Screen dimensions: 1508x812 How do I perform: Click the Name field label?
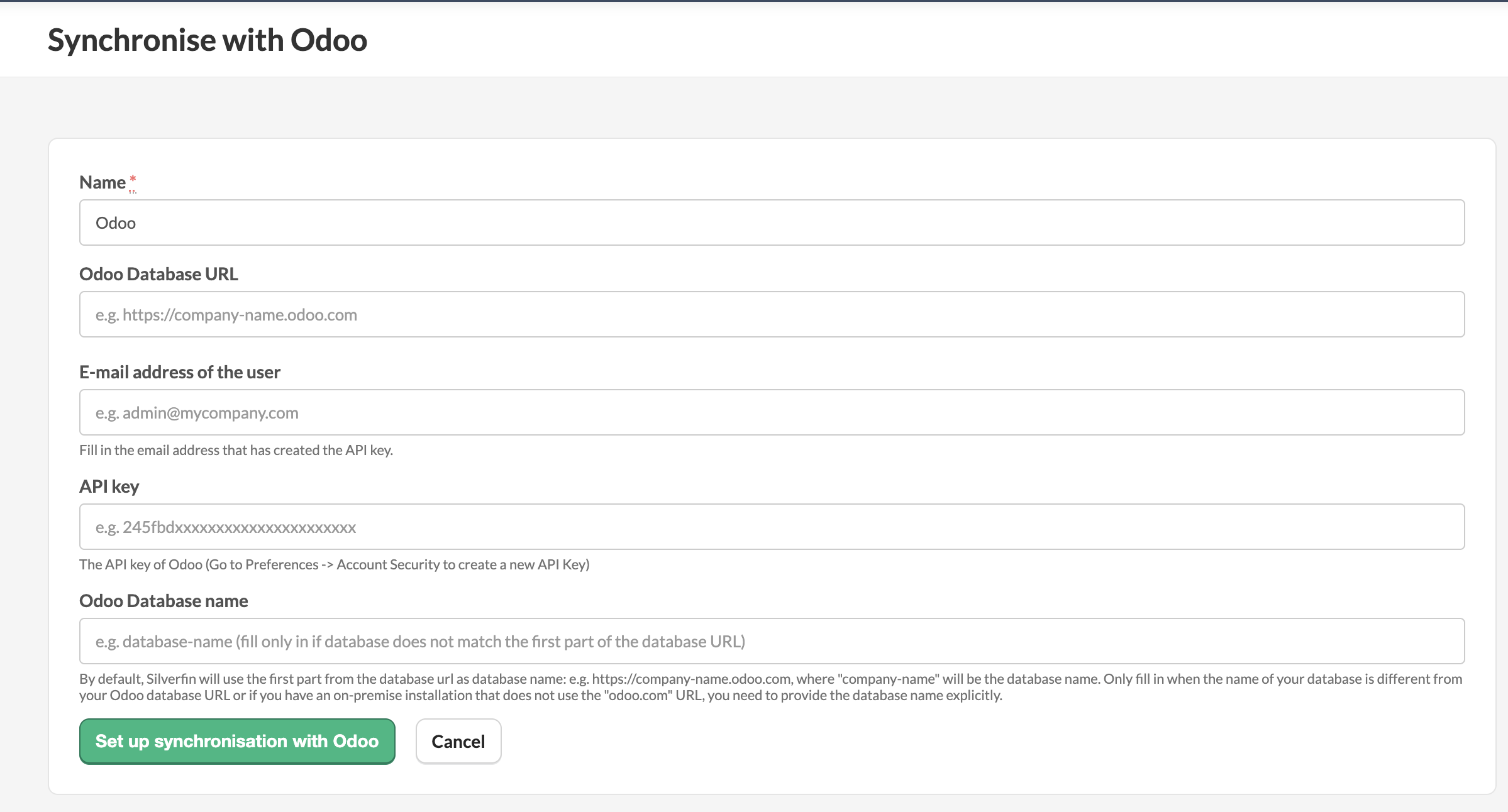coord(103,182)
